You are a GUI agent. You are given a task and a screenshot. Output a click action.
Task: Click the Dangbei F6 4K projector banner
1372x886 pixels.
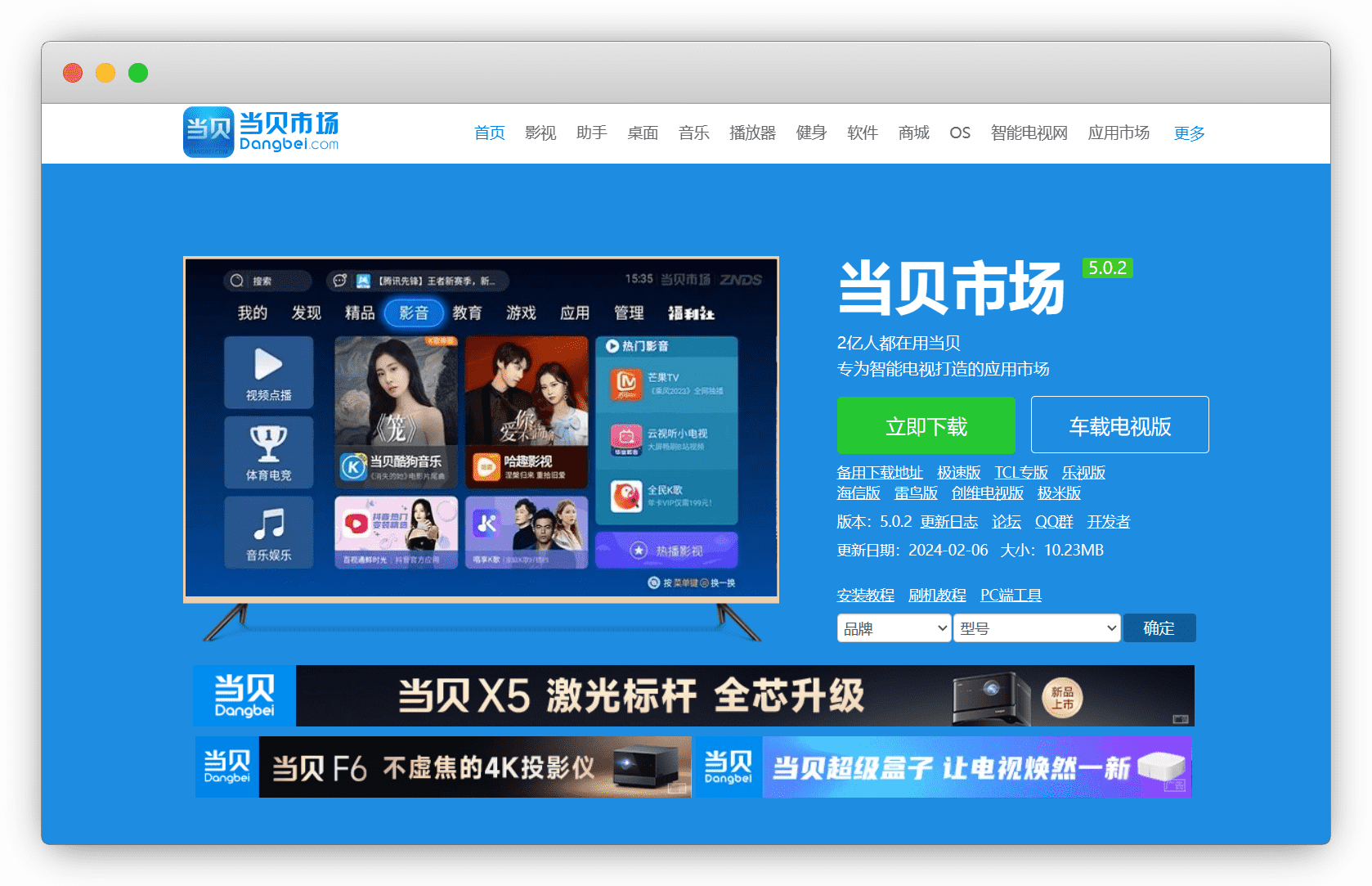point(443,767)
